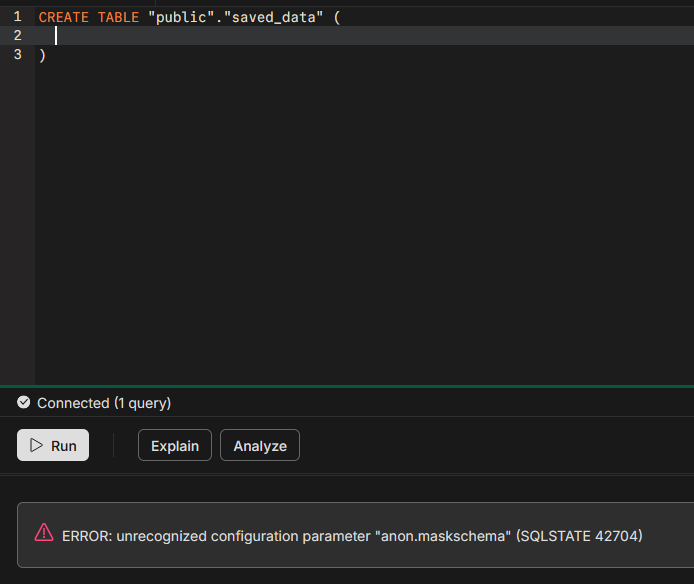Click the "saved_data" table name text
This screenshot has height=584, width=694.
coord(274,17)
